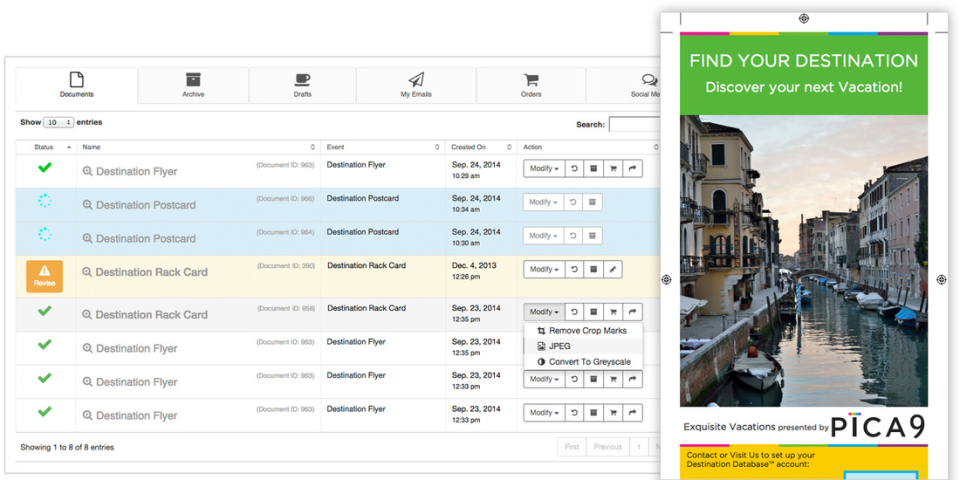Open Modify dropdown for Destination Postcard ID 966
Image resolution: width=960 pixels, height=480 pixels.
point(544,202)
